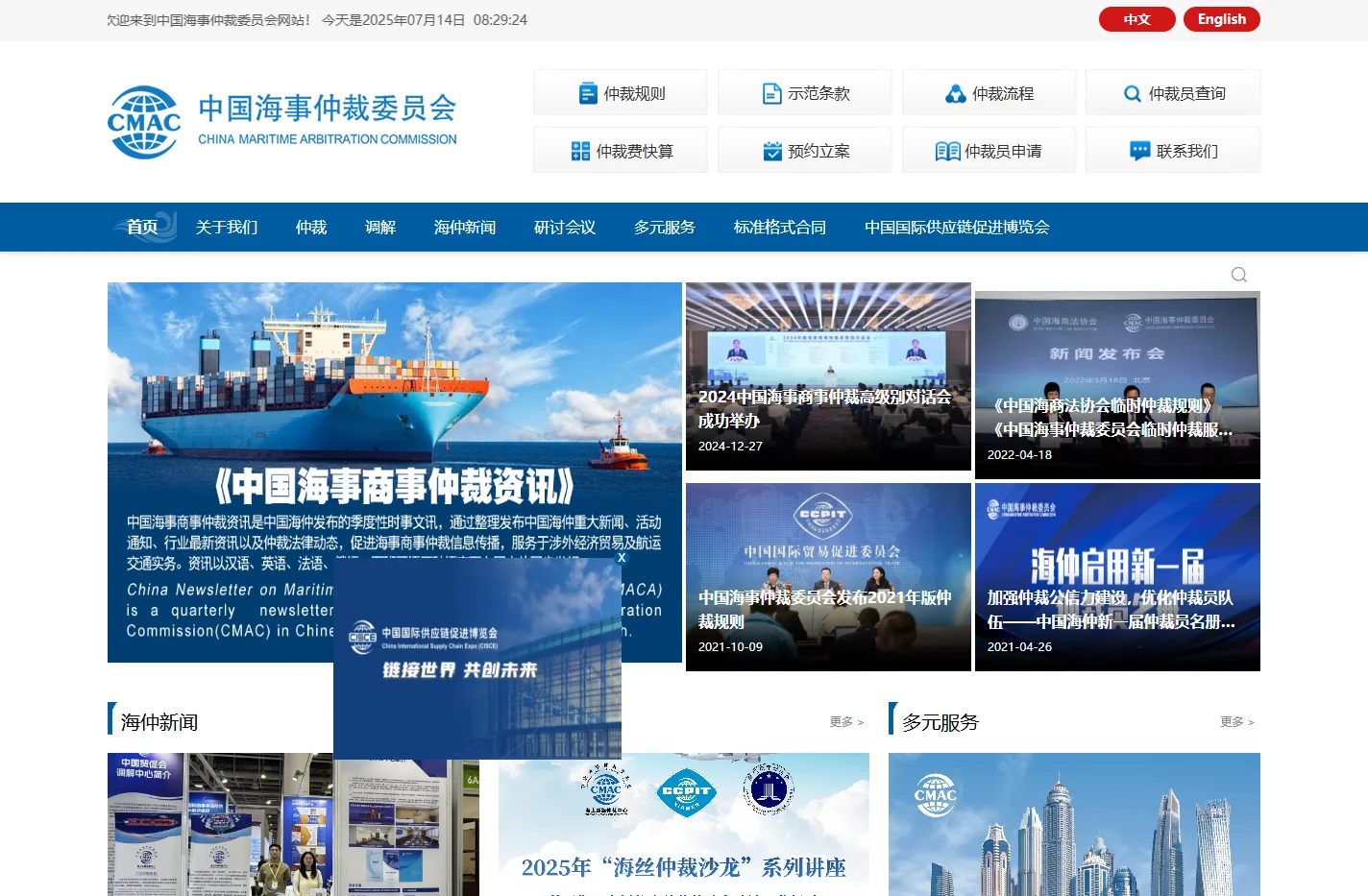Image resolution: width=1368 pixels, height=896 pixels.
Task: Open the CMAC skyscraper service image
Action: click(1074, 824)
